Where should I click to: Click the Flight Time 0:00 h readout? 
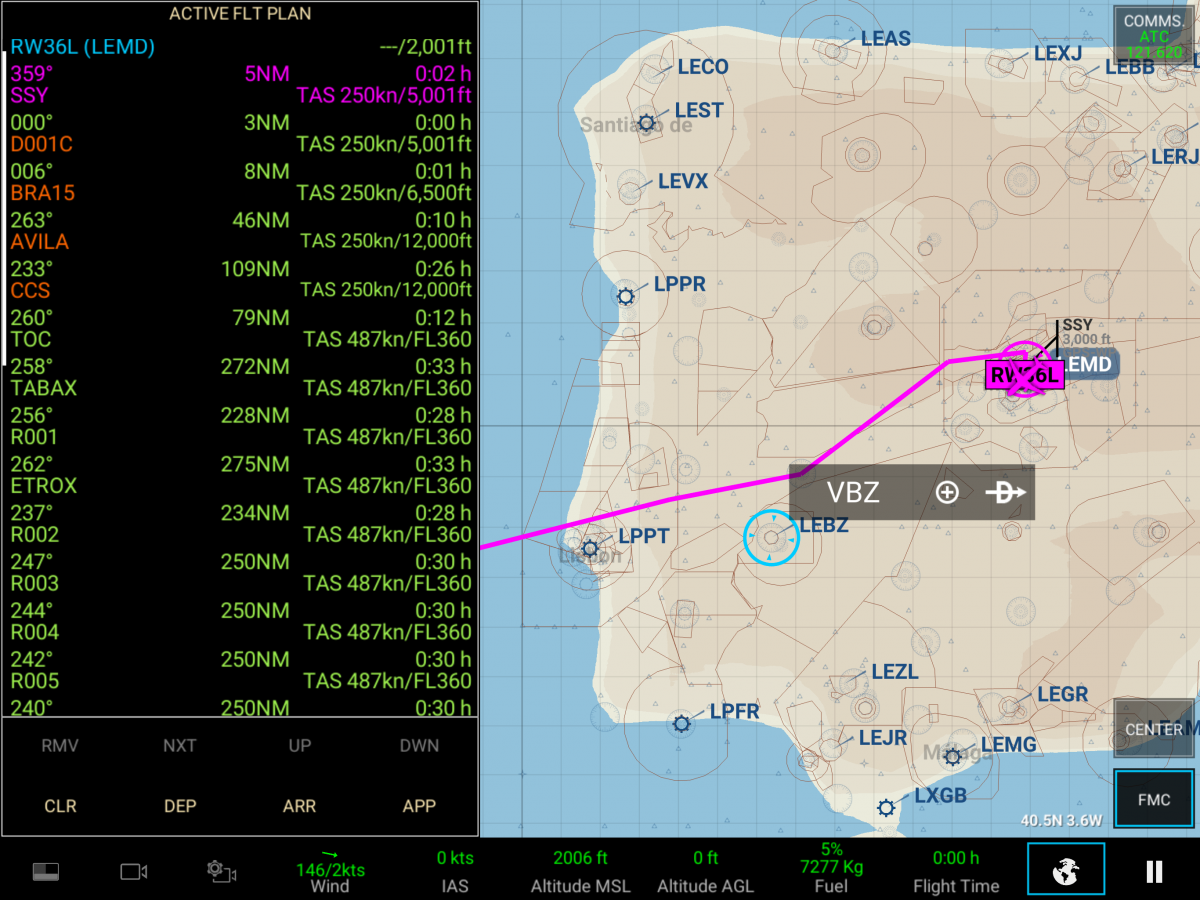(956, 871)
